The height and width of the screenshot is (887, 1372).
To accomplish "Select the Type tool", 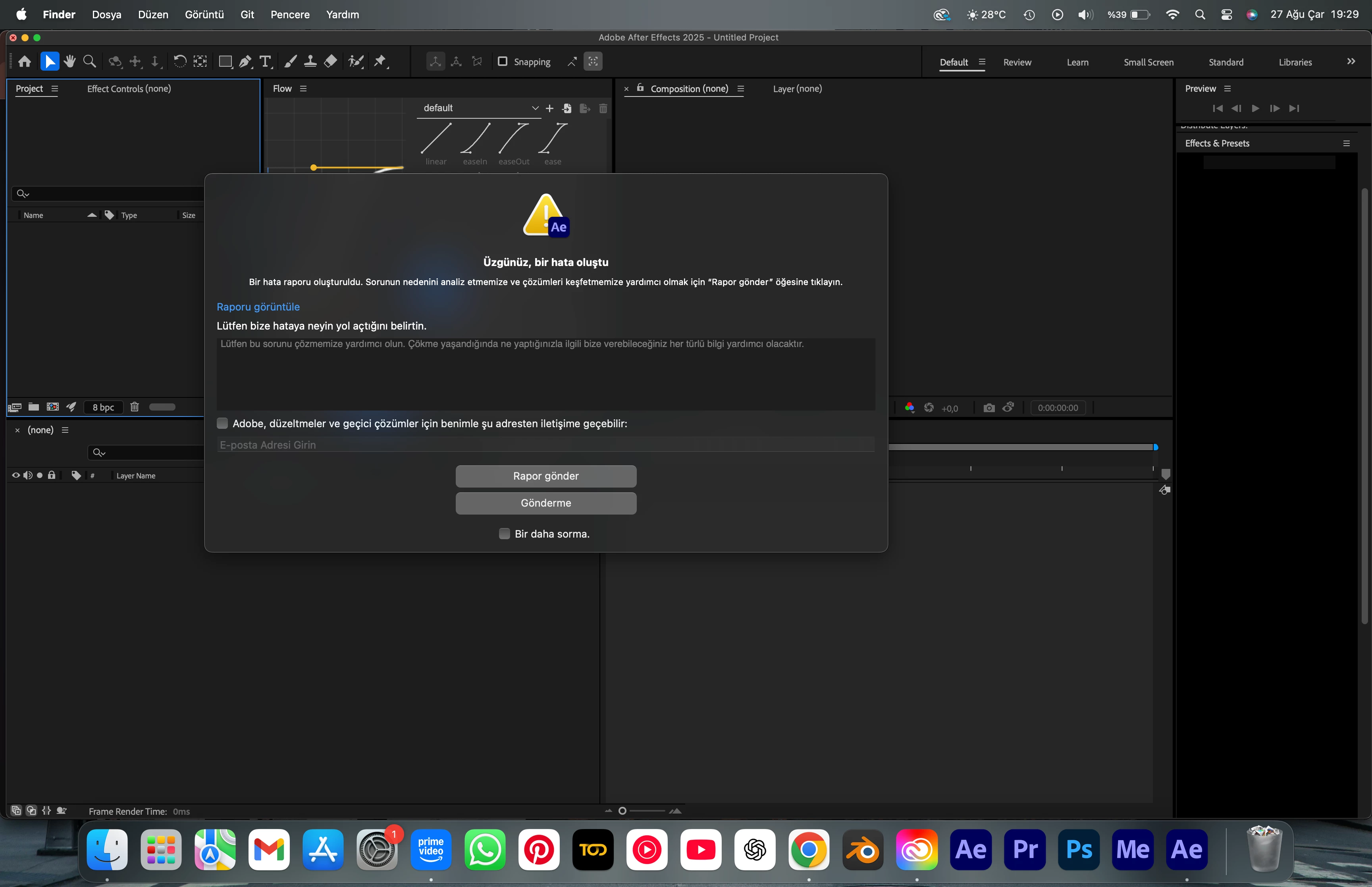I will 265,62.
